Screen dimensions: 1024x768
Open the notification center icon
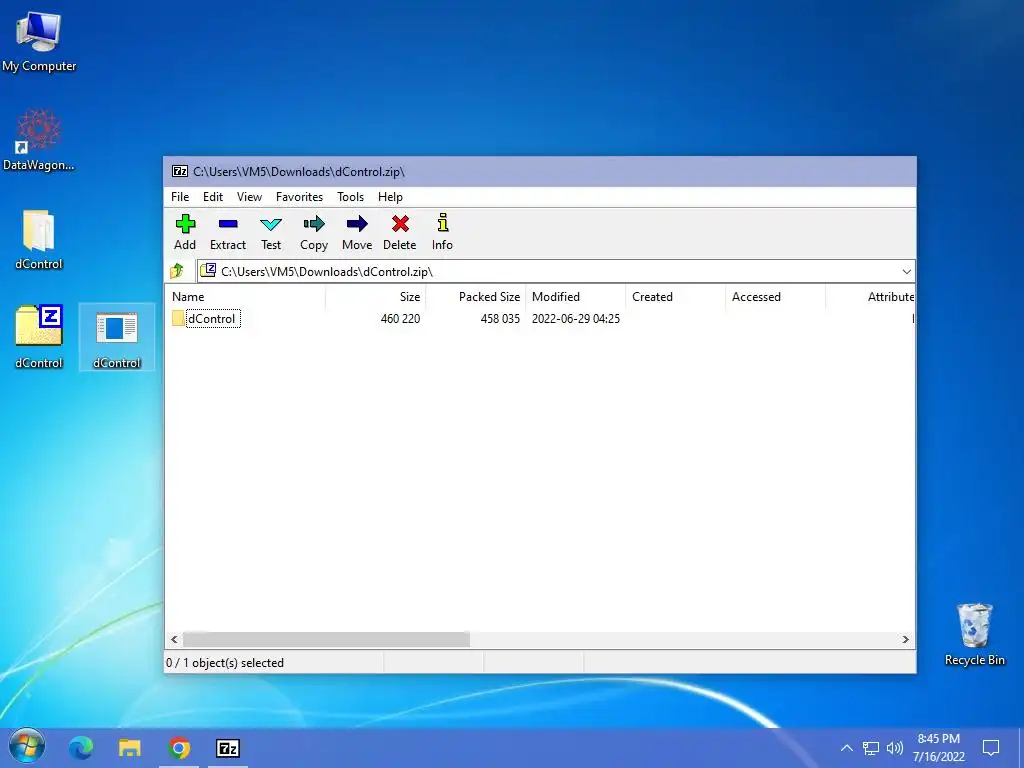click(x=991, y=748)
